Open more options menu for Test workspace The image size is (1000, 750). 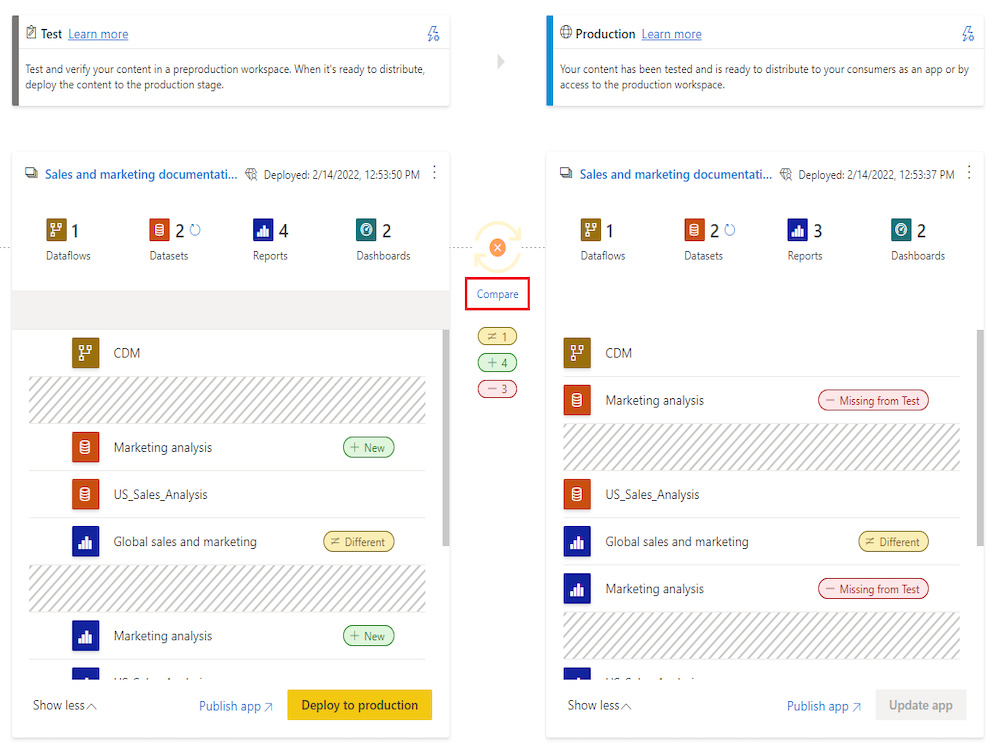pos(434,173)
